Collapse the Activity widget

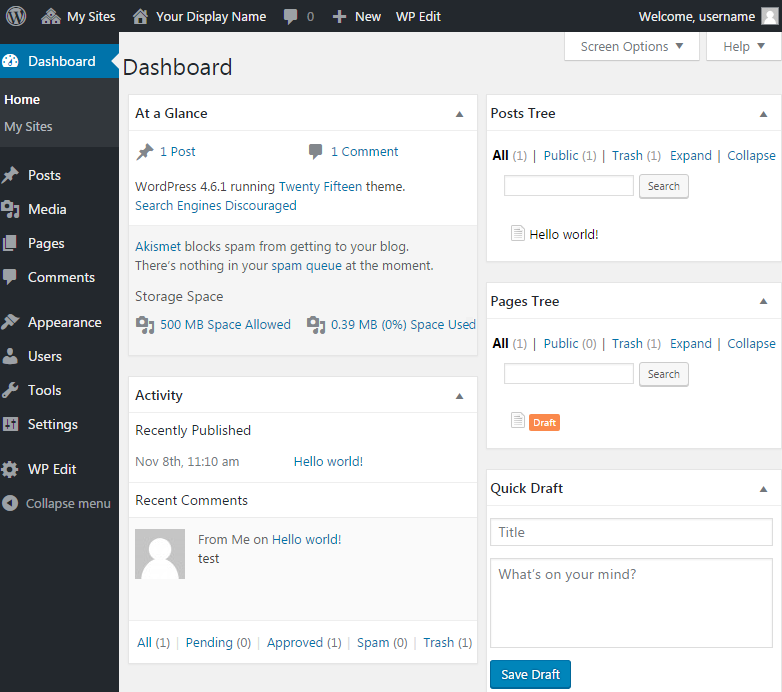pyautogui.click(x=460, y=396)
